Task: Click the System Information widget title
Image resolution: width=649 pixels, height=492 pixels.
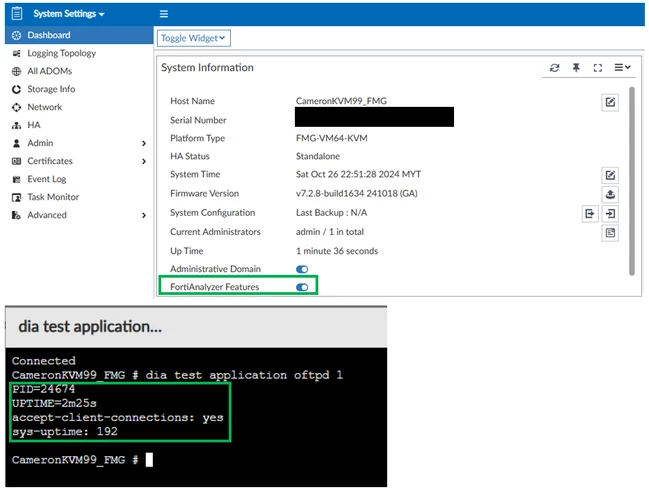Action: coord(207,67)
